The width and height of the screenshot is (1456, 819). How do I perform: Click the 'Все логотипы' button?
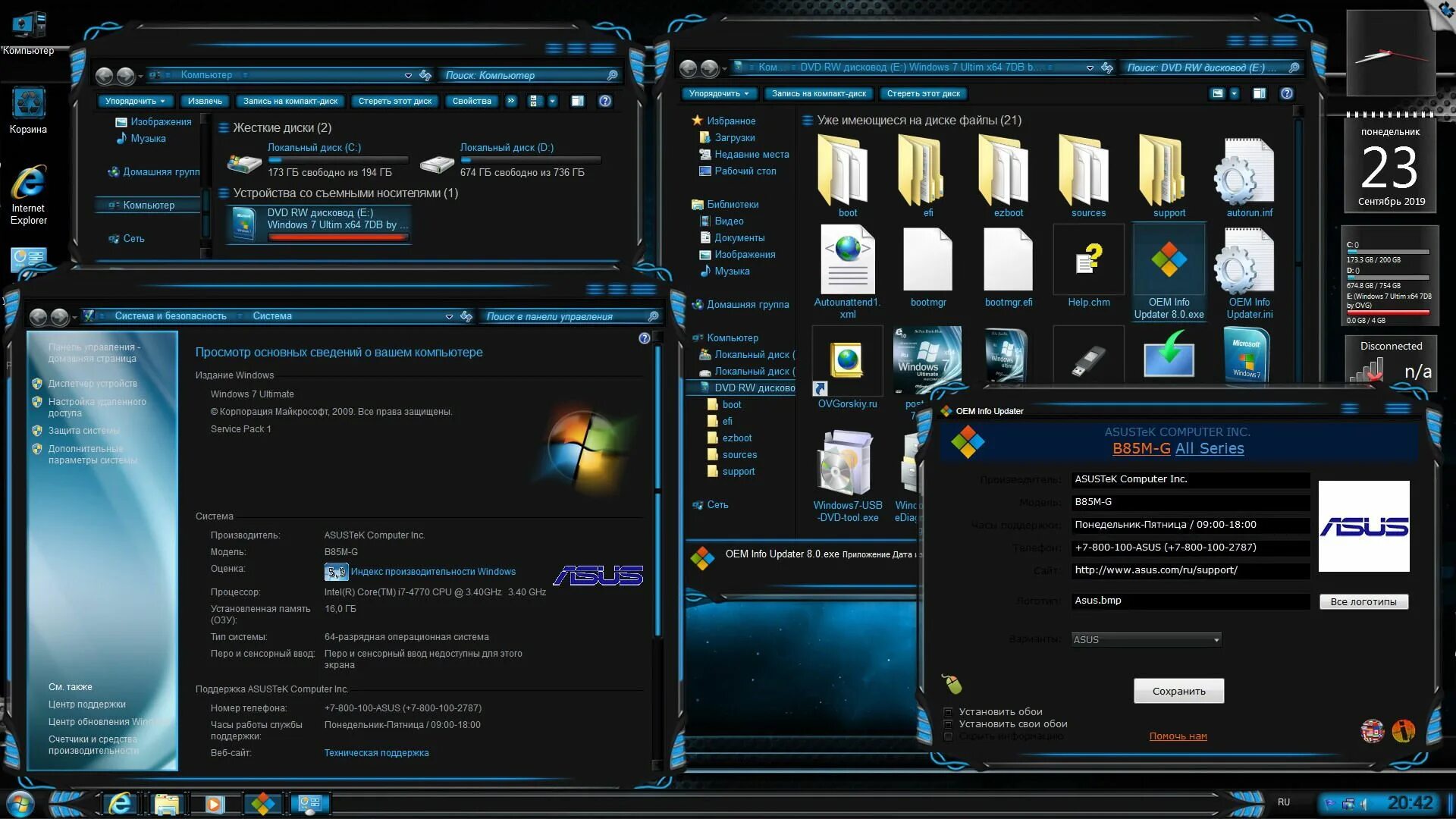[1363, 601]
